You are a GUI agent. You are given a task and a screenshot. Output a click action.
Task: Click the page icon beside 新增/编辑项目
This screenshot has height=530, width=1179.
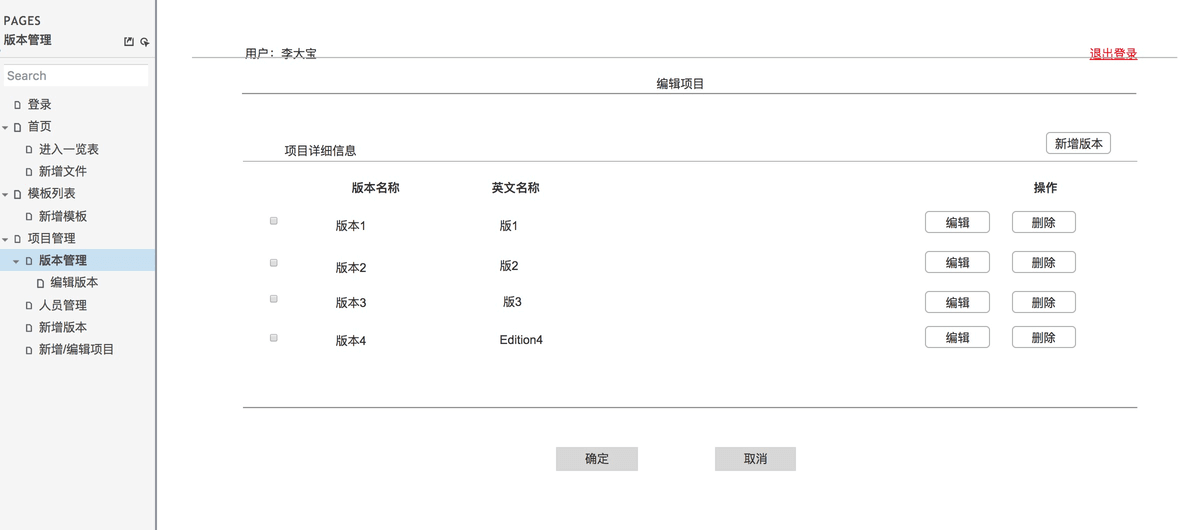pyautogui.click(x=29, y=350)
